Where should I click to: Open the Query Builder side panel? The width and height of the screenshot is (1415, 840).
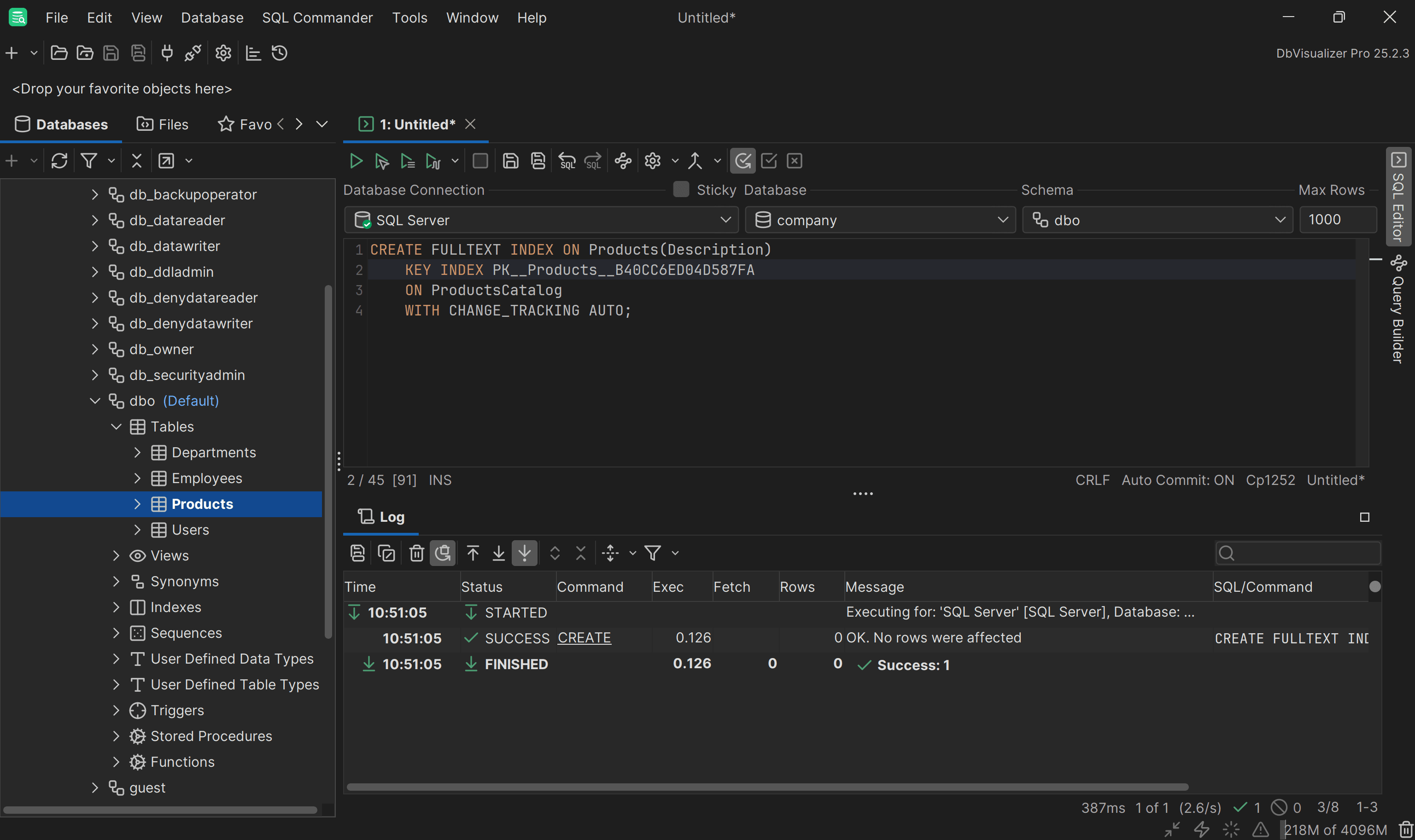tap(1398, 309)
